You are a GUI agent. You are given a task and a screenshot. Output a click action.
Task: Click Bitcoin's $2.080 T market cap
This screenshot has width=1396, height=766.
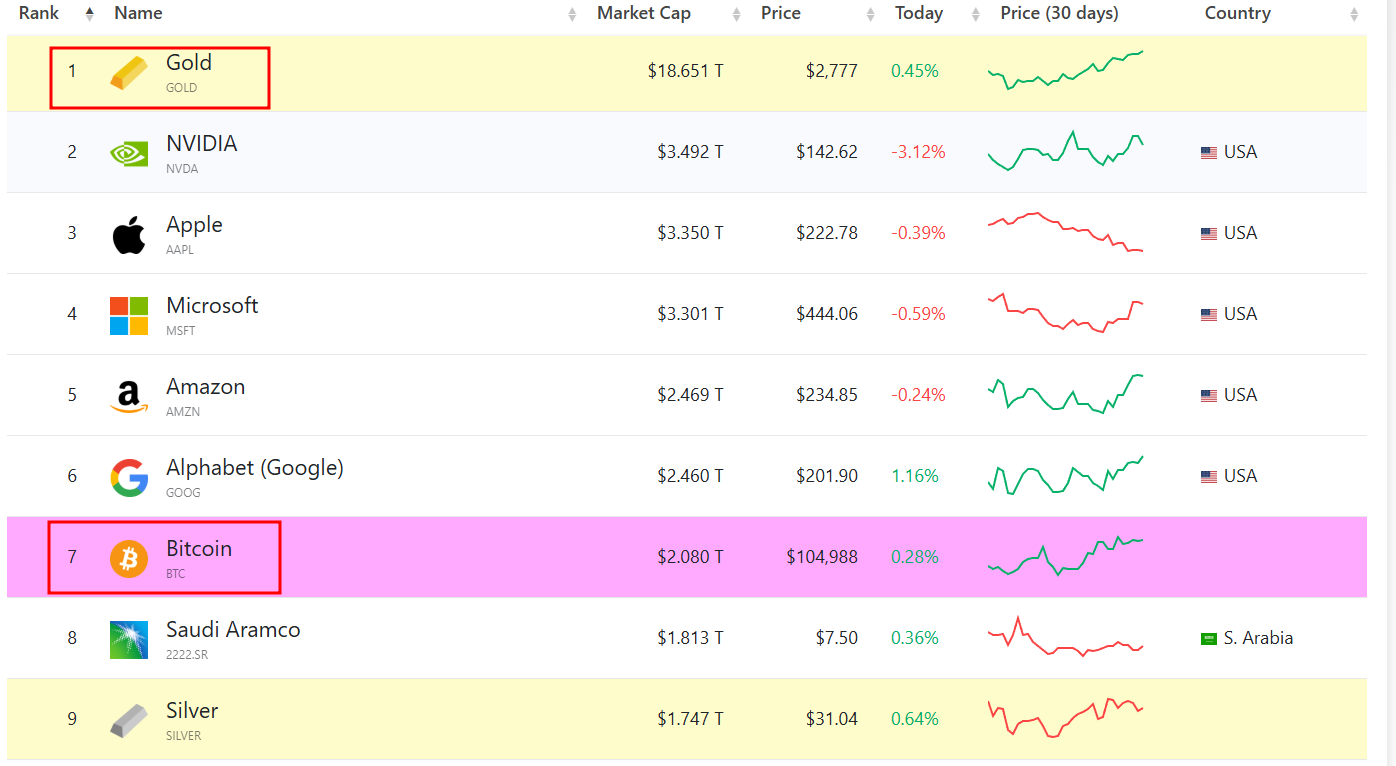pos(690,557)
